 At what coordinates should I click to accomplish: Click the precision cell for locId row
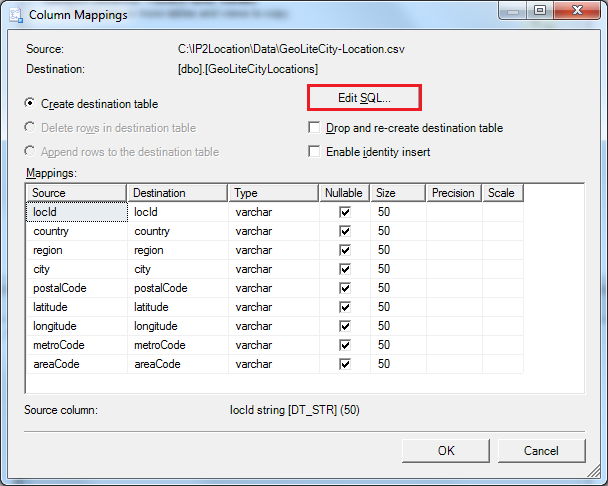pyautogui.click(x=454, y=212)
